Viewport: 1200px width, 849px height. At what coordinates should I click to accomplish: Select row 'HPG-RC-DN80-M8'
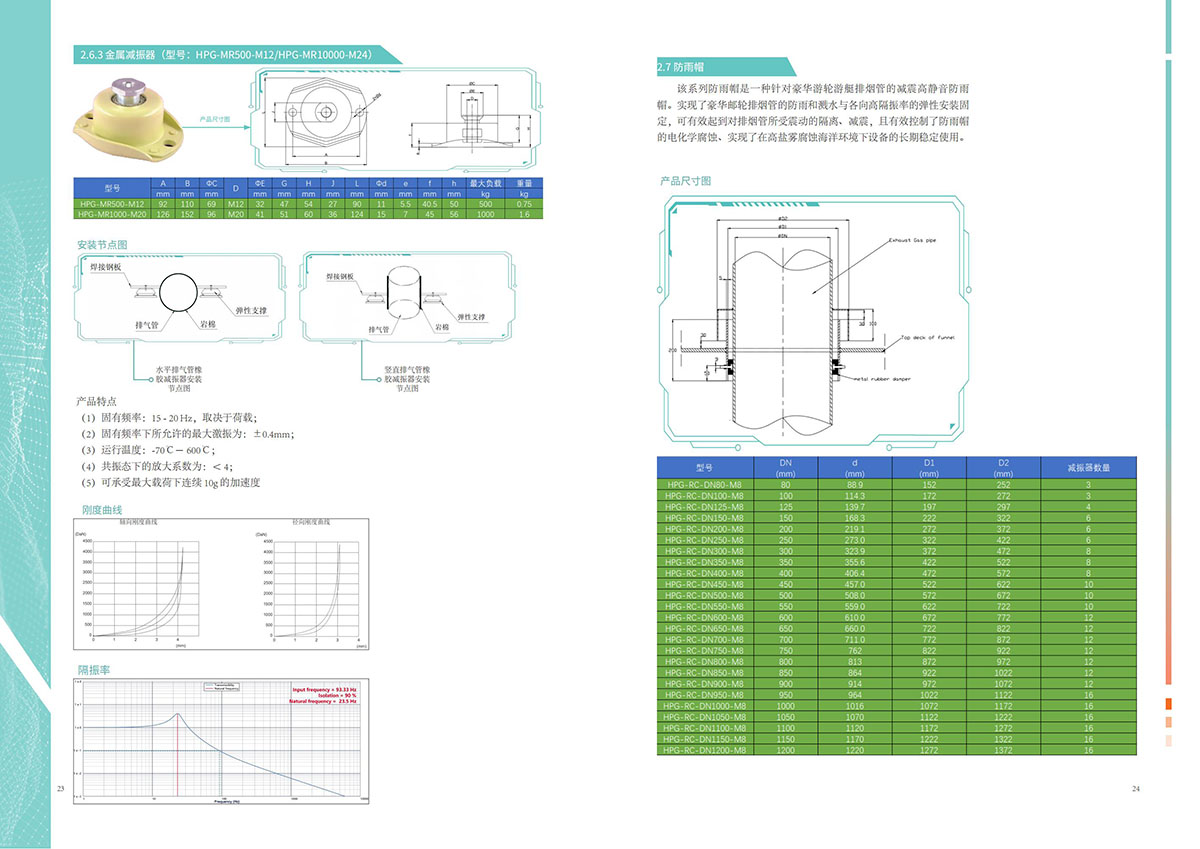click(897, 485)
